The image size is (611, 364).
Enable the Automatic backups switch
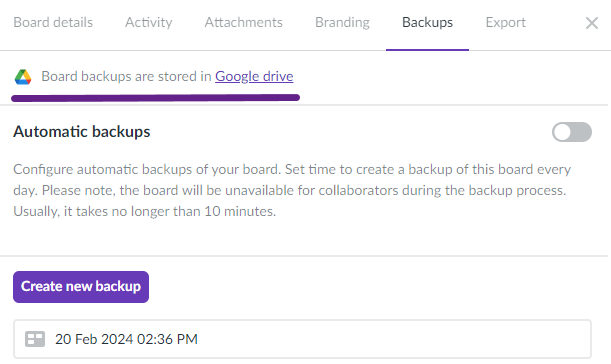pyautogui.click(x=572, y=132)
